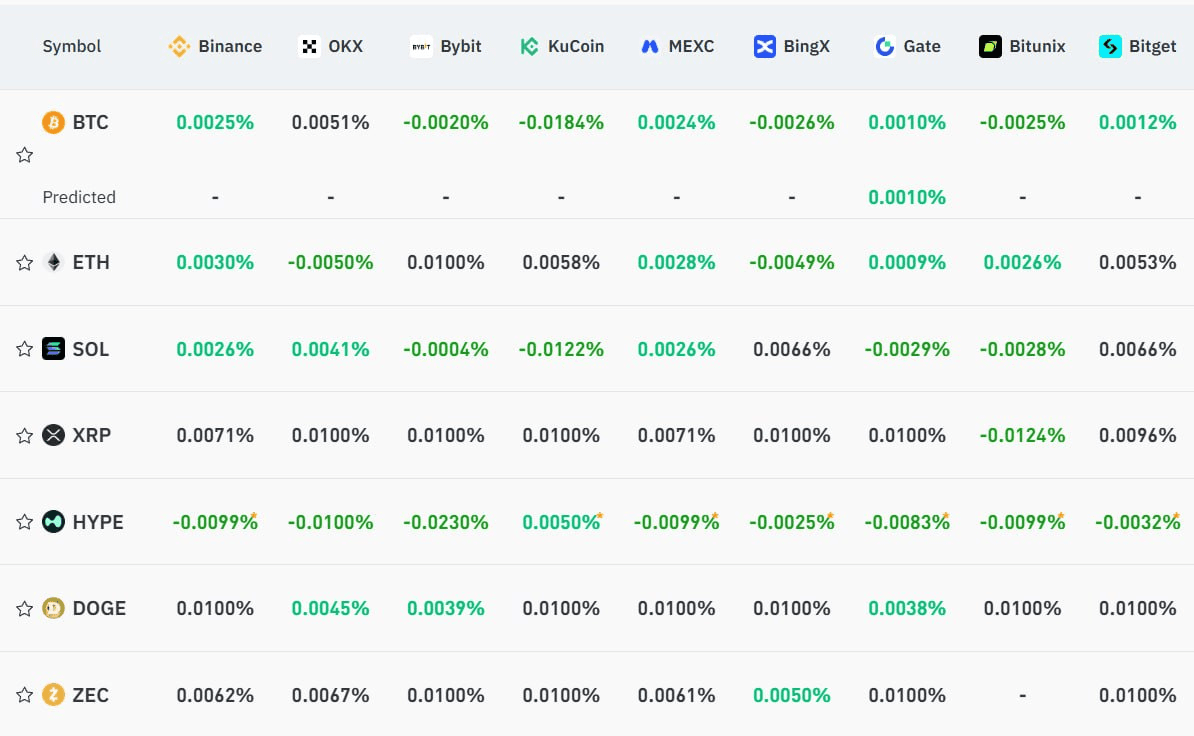The width and height of the screenshot is (1194, 736).
Task: Click the MEXC exchange logo icon
Action: pyautogui.click(x=650, y=46)
